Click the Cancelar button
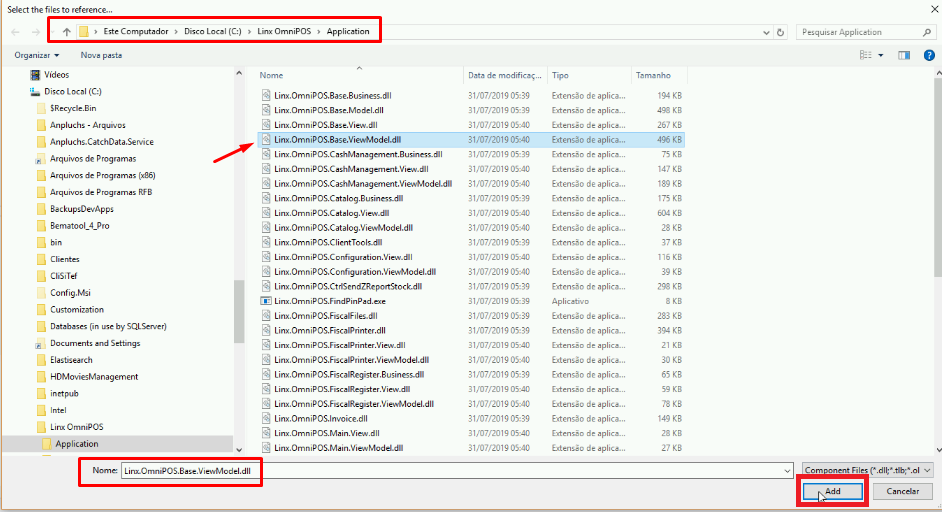Viewport: 942px width, 512px height. 902,492
